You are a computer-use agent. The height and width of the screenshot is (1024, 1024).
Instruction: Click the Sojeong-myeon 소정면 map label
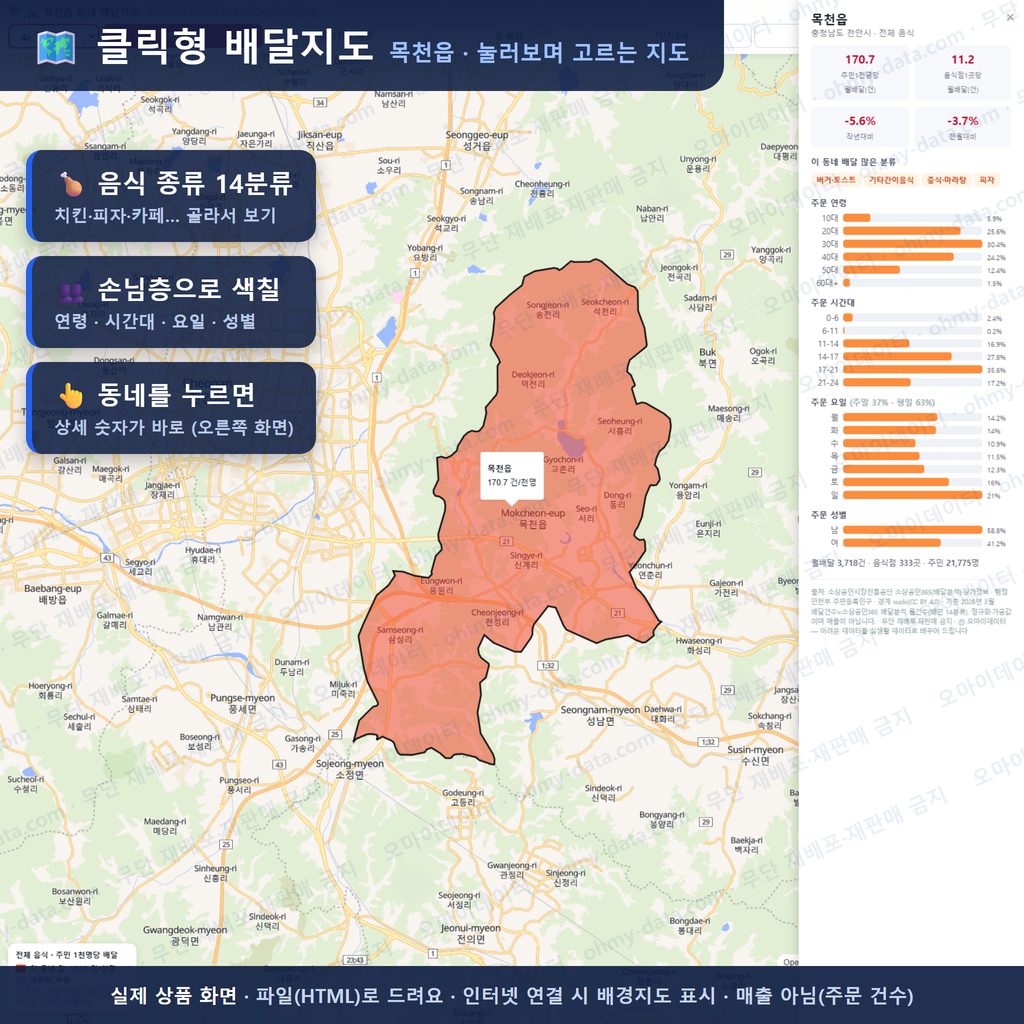coord(350,769)
